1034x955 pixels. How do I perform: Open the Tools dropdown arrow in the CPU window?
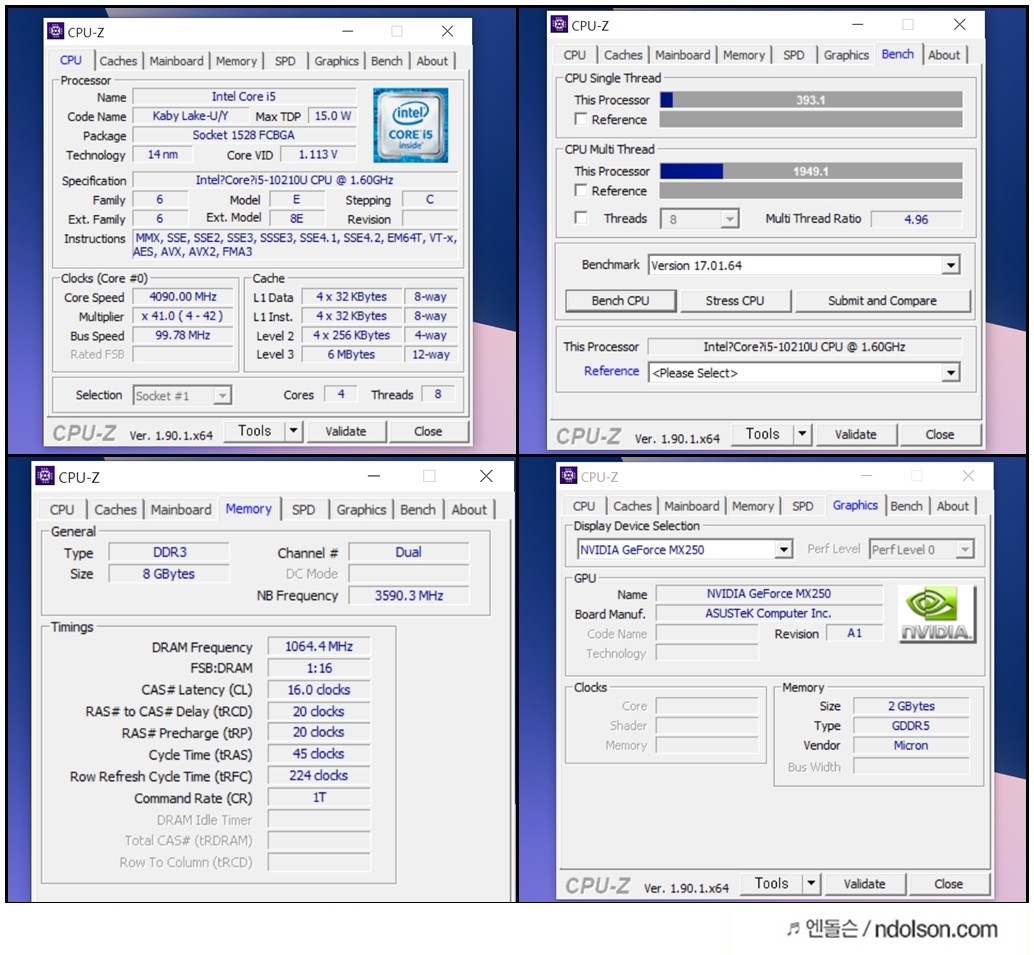(293, 431)
